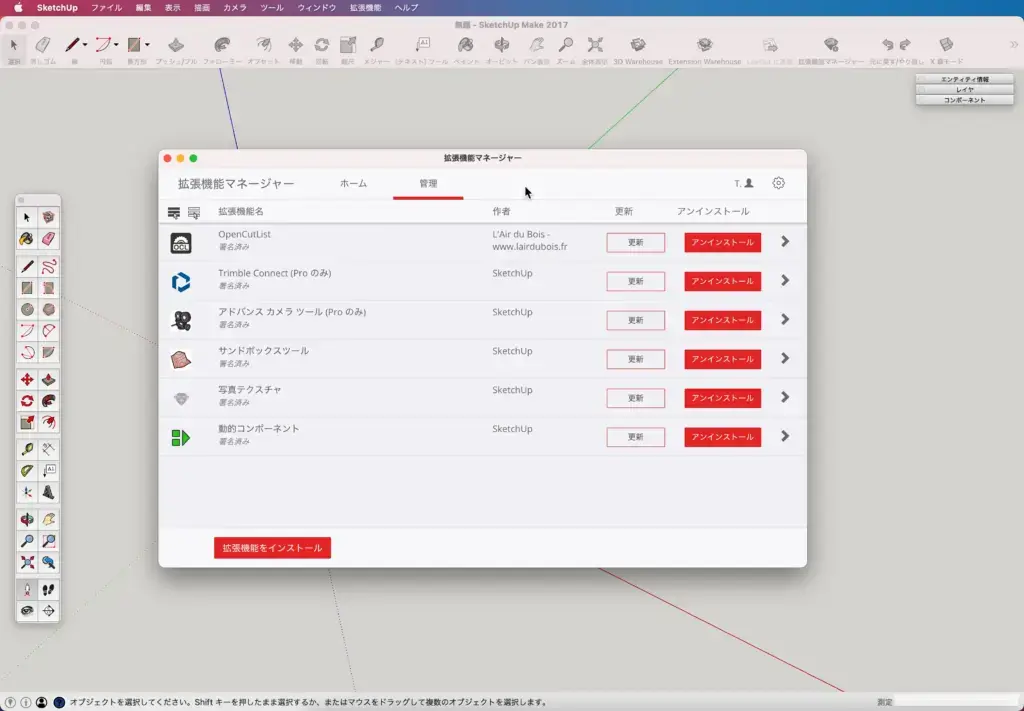Open the Extension Manager settings gear

(778, 183)
